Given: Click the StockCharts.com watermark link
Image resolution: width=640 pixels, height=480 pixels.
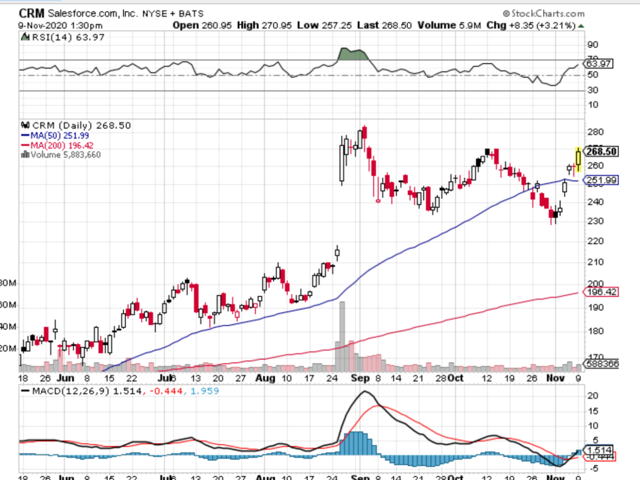Looking at the screenshot, I should (x=544, y=13).
